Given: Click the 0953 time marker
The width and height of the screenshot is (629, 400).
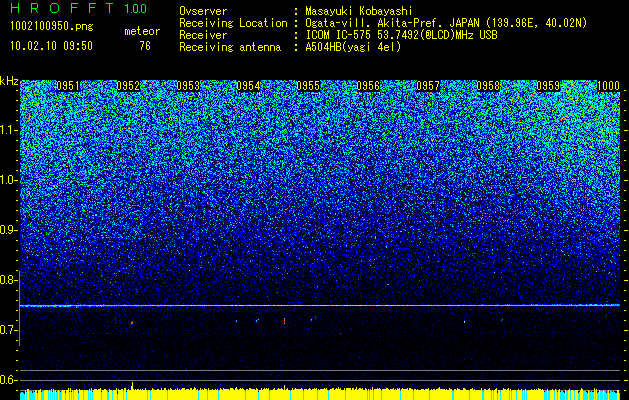Looking at the screenshot, I should [188, 86].
